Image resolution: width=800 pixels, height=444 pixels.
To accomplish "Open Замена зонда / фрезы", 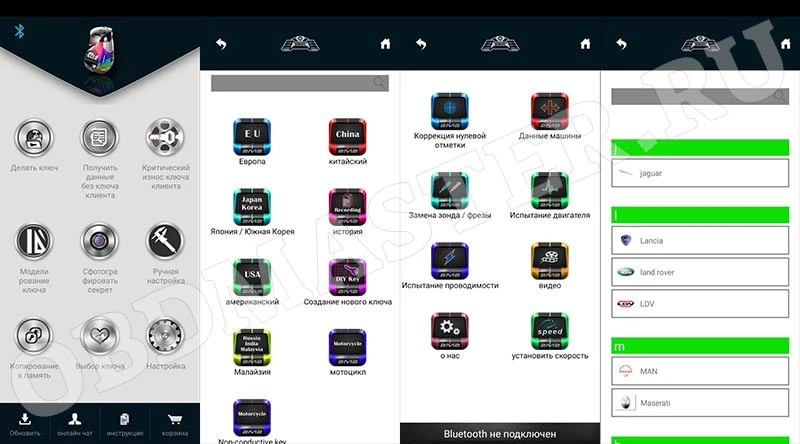I will [449, 190].
